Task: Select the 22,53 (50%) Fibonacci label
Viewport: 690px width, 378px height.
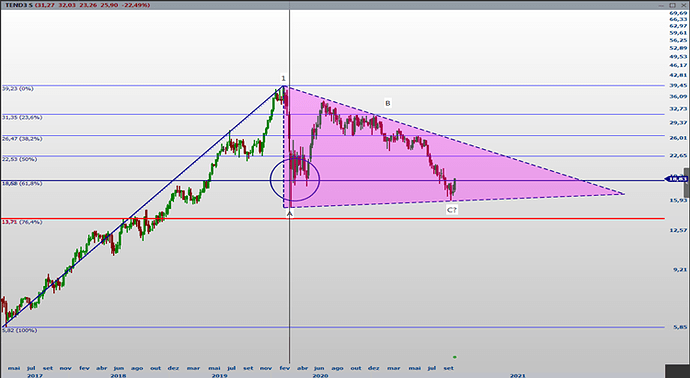Action: point(19,159)
